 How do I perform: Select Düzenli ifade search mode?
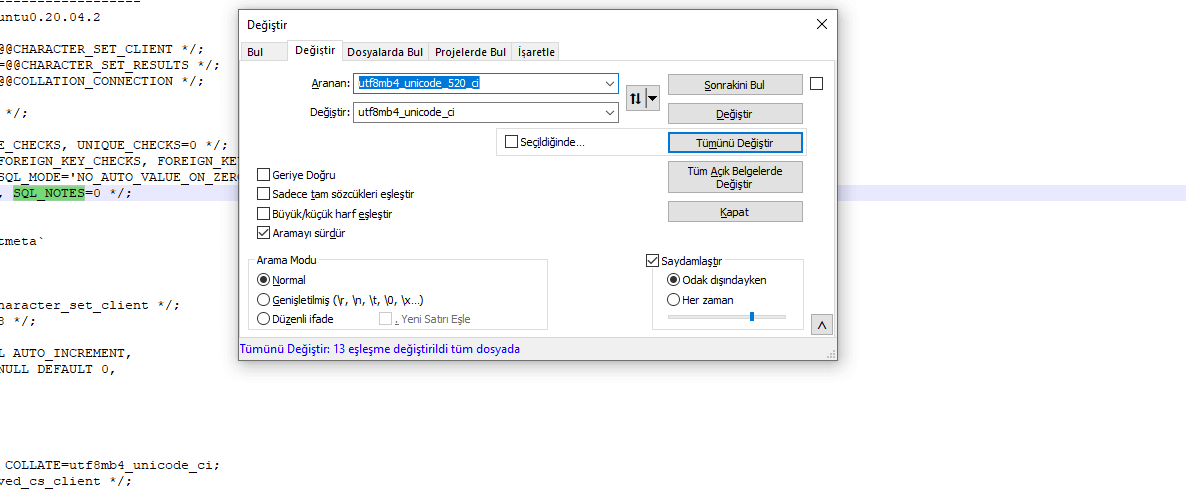pos(264,318)
